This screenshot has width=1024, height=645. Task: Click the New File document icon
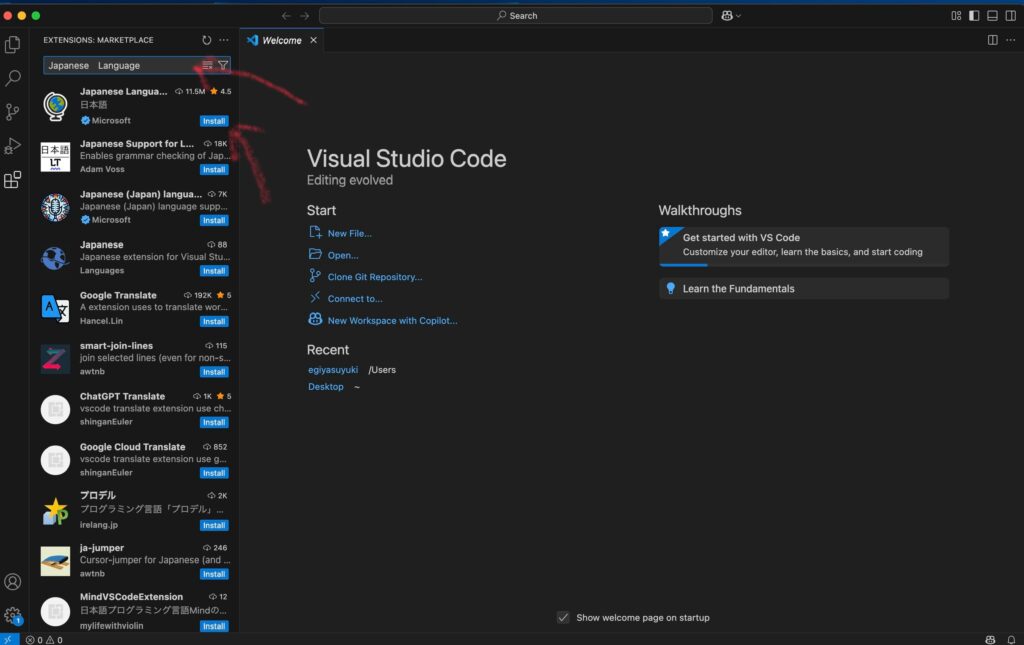(315, 232)
